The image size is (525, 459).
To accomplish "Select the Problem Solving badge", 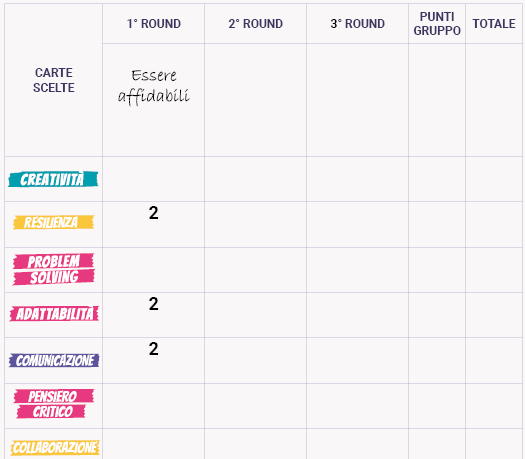I will 54,269.
